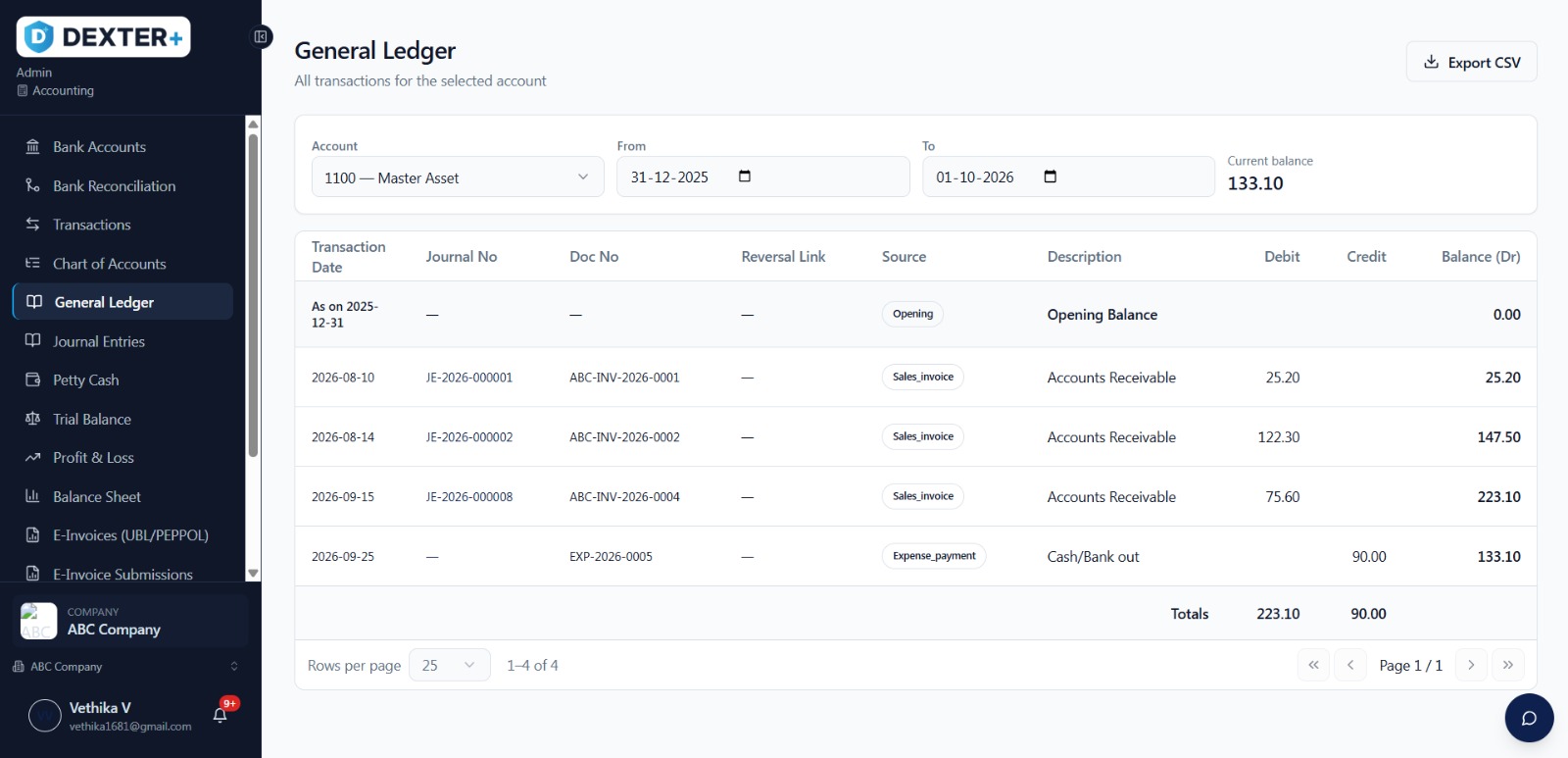
Task: Click the Current balance value 133.10
Action: (1255, 183)
